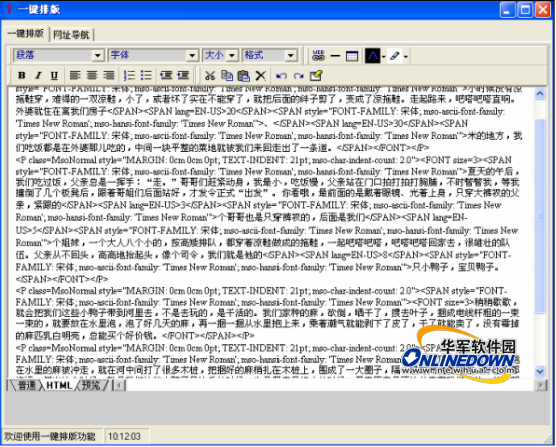556x447 pixels.
Task: Open highlight color dropdown arrow
Action: pos(406,56)
